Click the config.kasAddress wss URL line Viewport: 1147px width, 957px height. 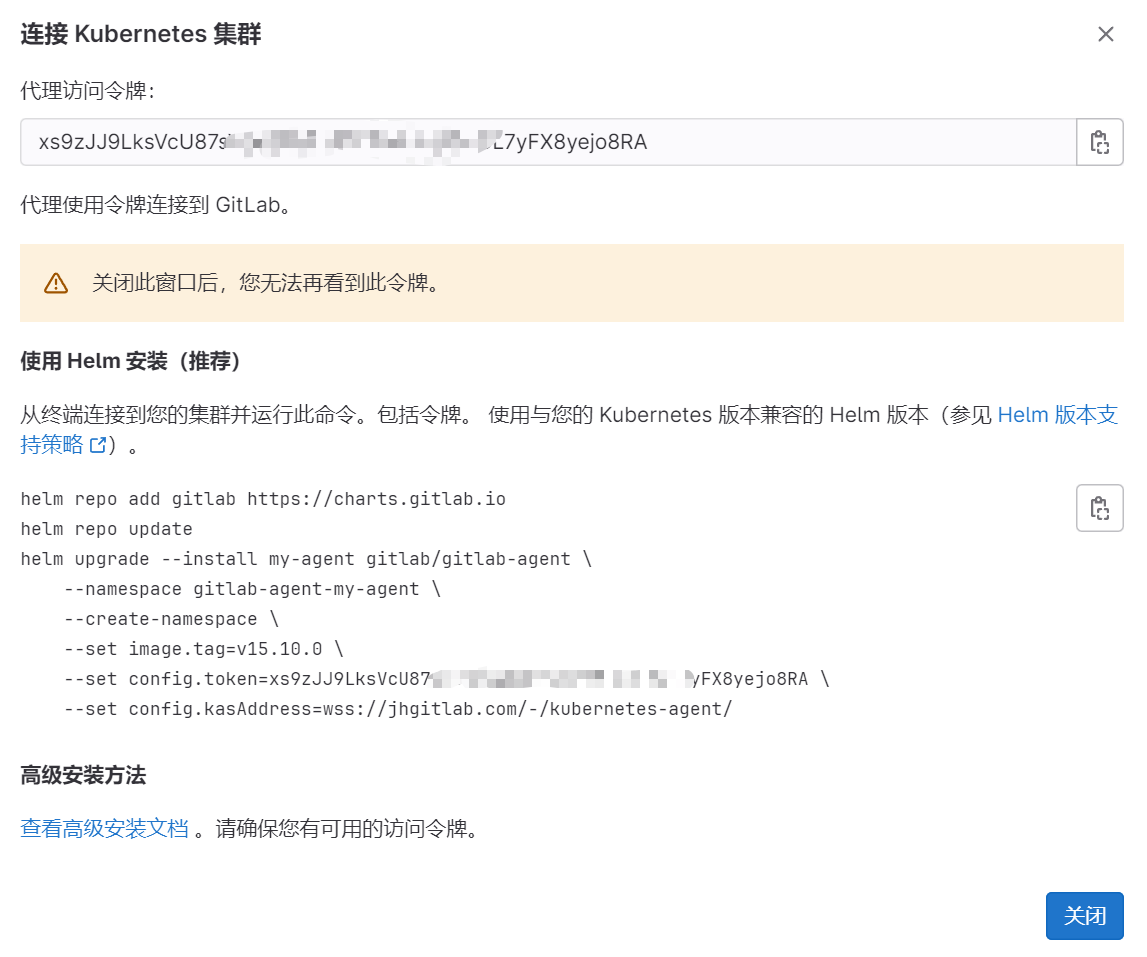(398, 709)
